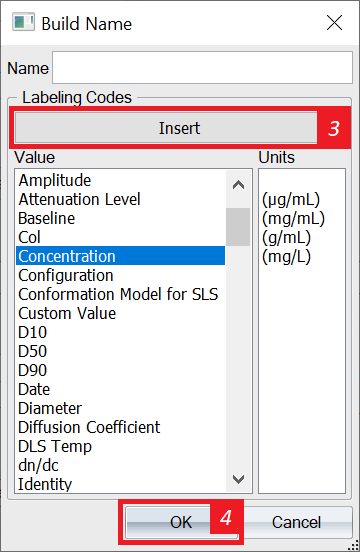Choose (mg/L) in the Units list
Image resolution: width=360 pixels, height=552 pixels.
[286, 256]
